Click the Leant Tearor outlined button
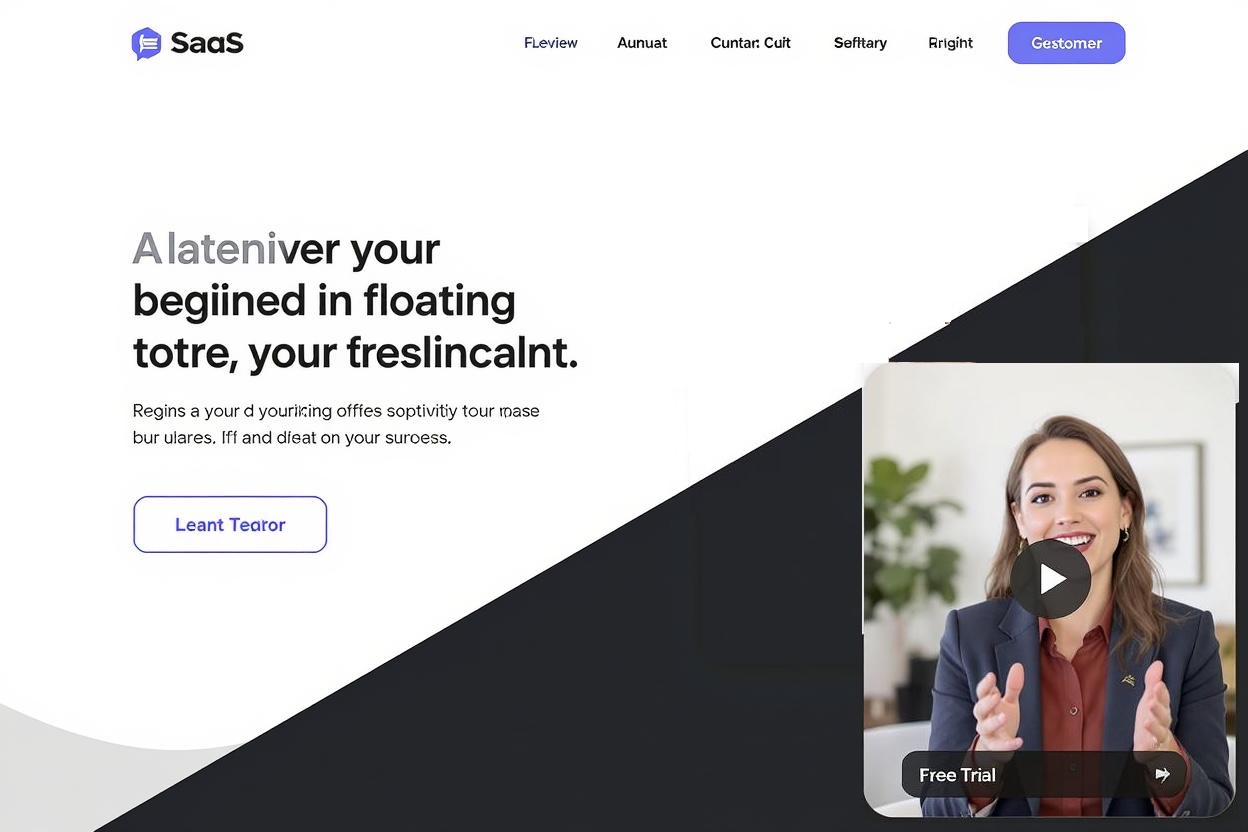Screen dimensions: 1248x832 click(x=230, y=524)
